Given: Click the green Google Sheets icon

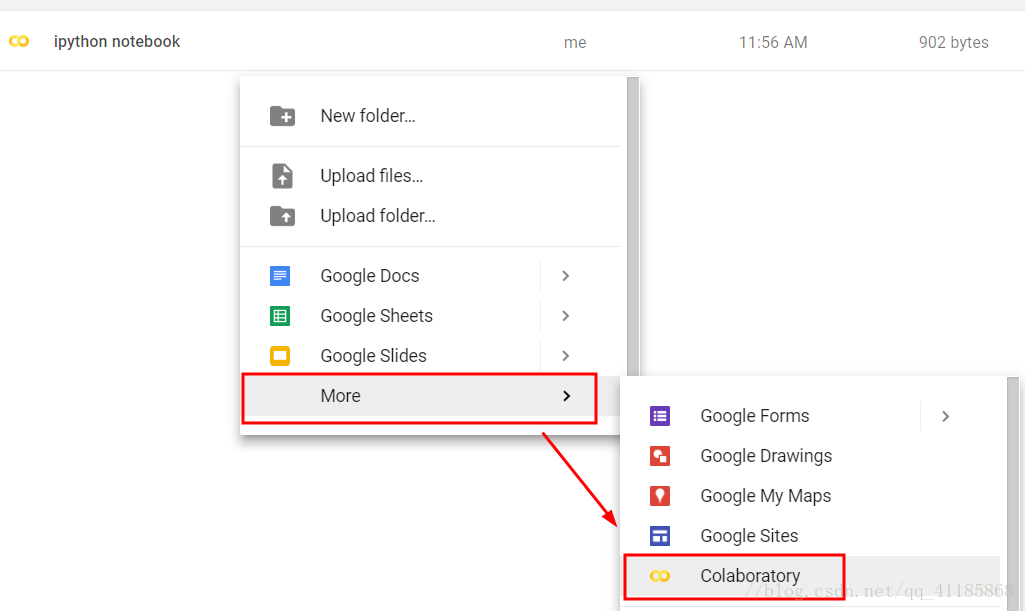Looking at the screenshot, I should coord(280,316).
